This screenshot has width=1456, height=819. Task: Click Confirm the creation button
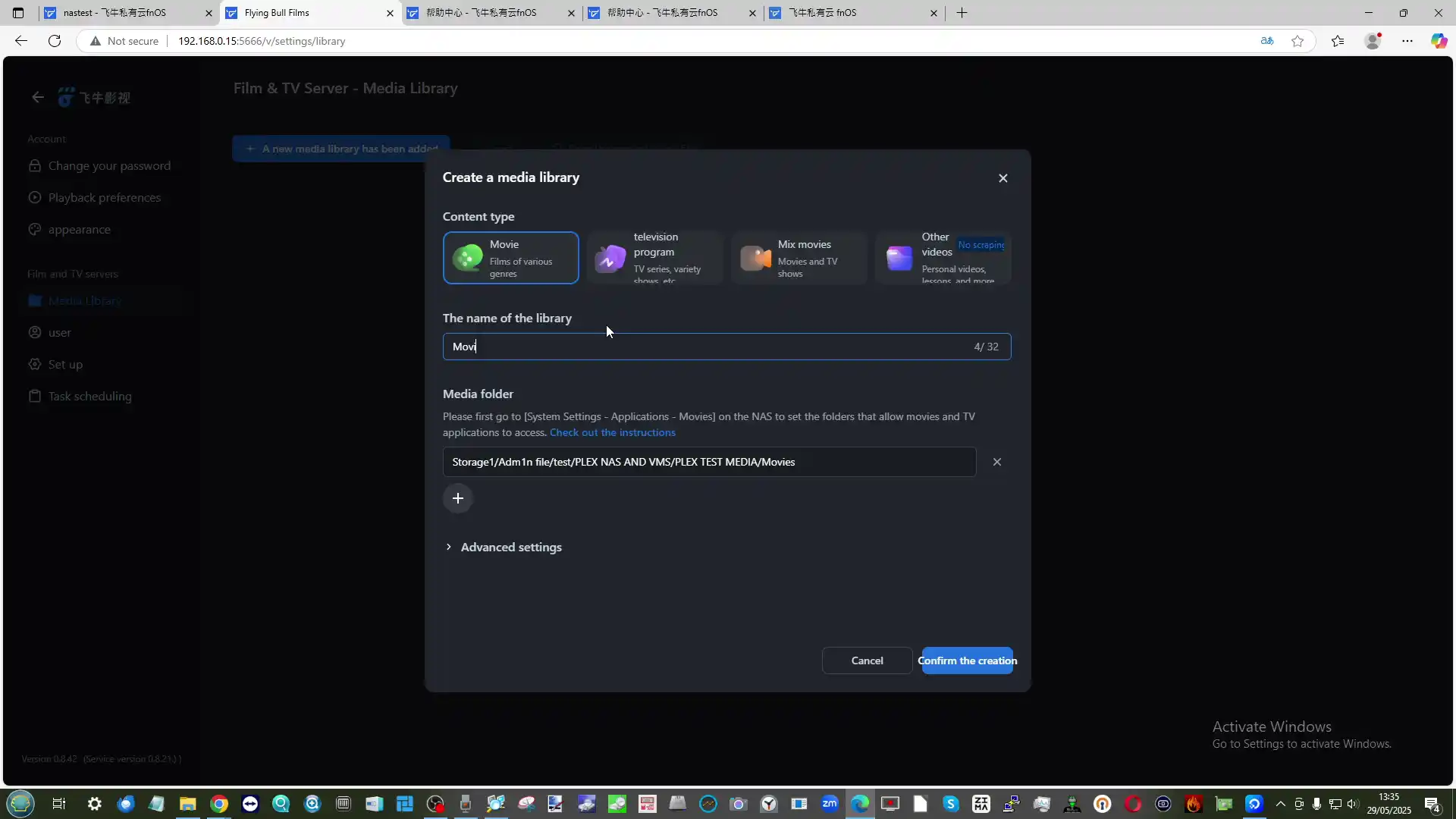point(967,661)
